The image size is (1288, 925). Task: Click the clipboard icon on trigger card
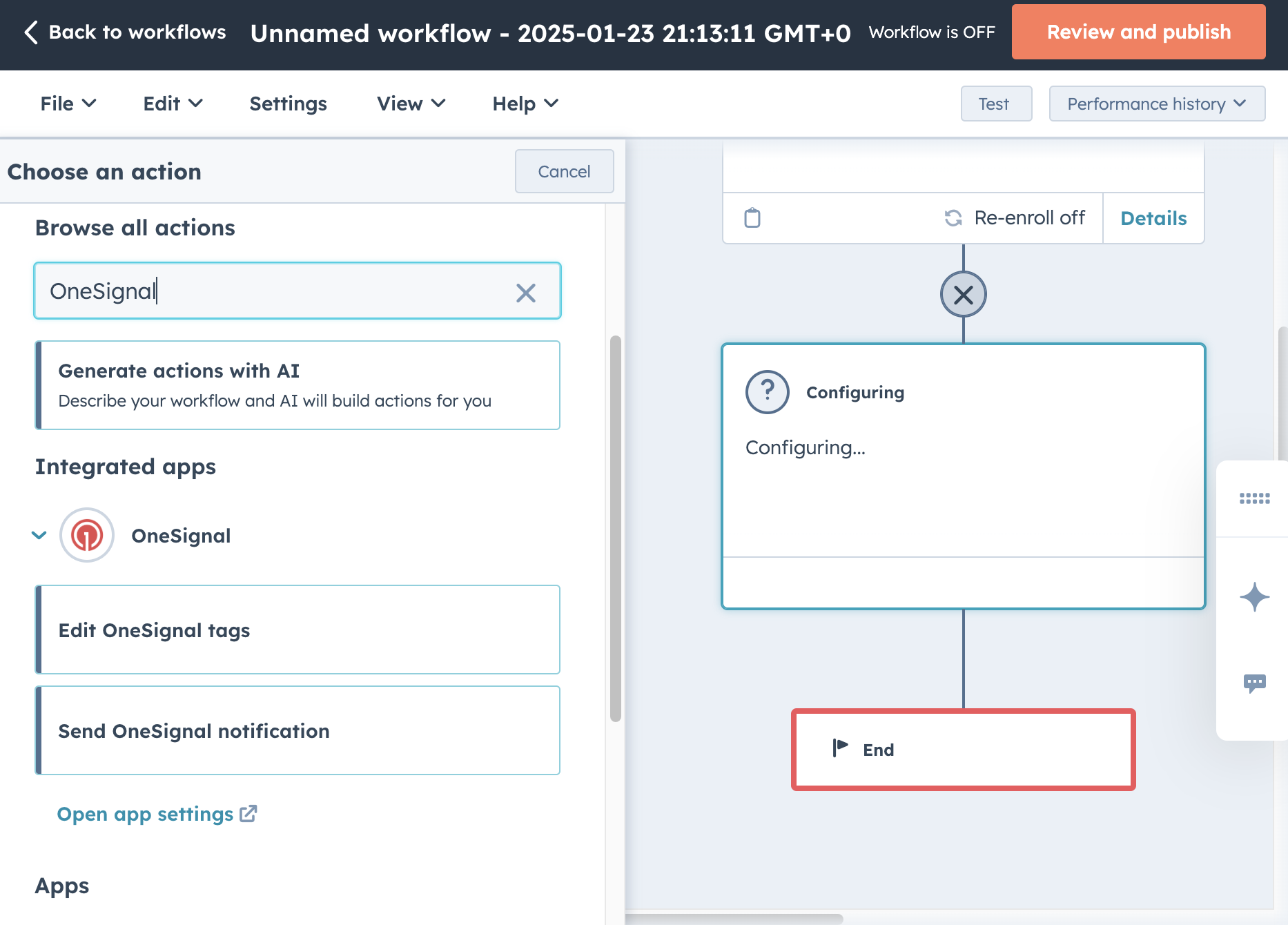coord(752,218)
